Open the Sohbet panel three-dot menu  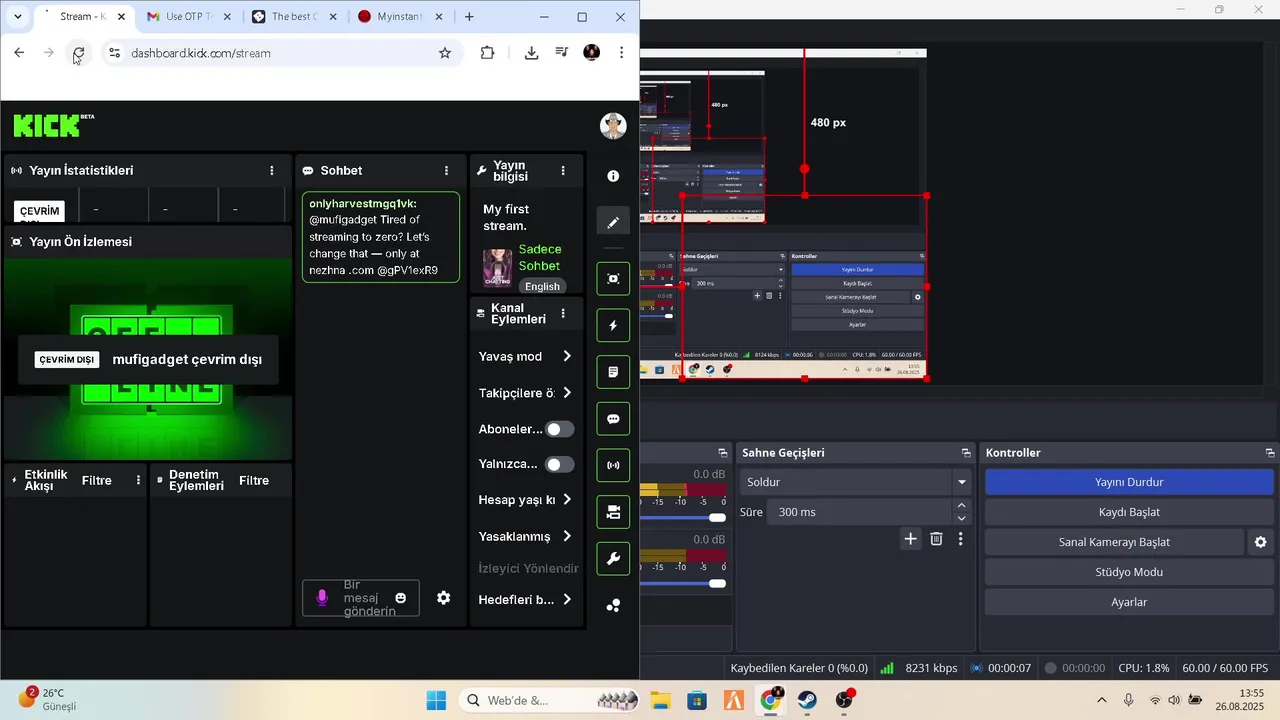447,171
